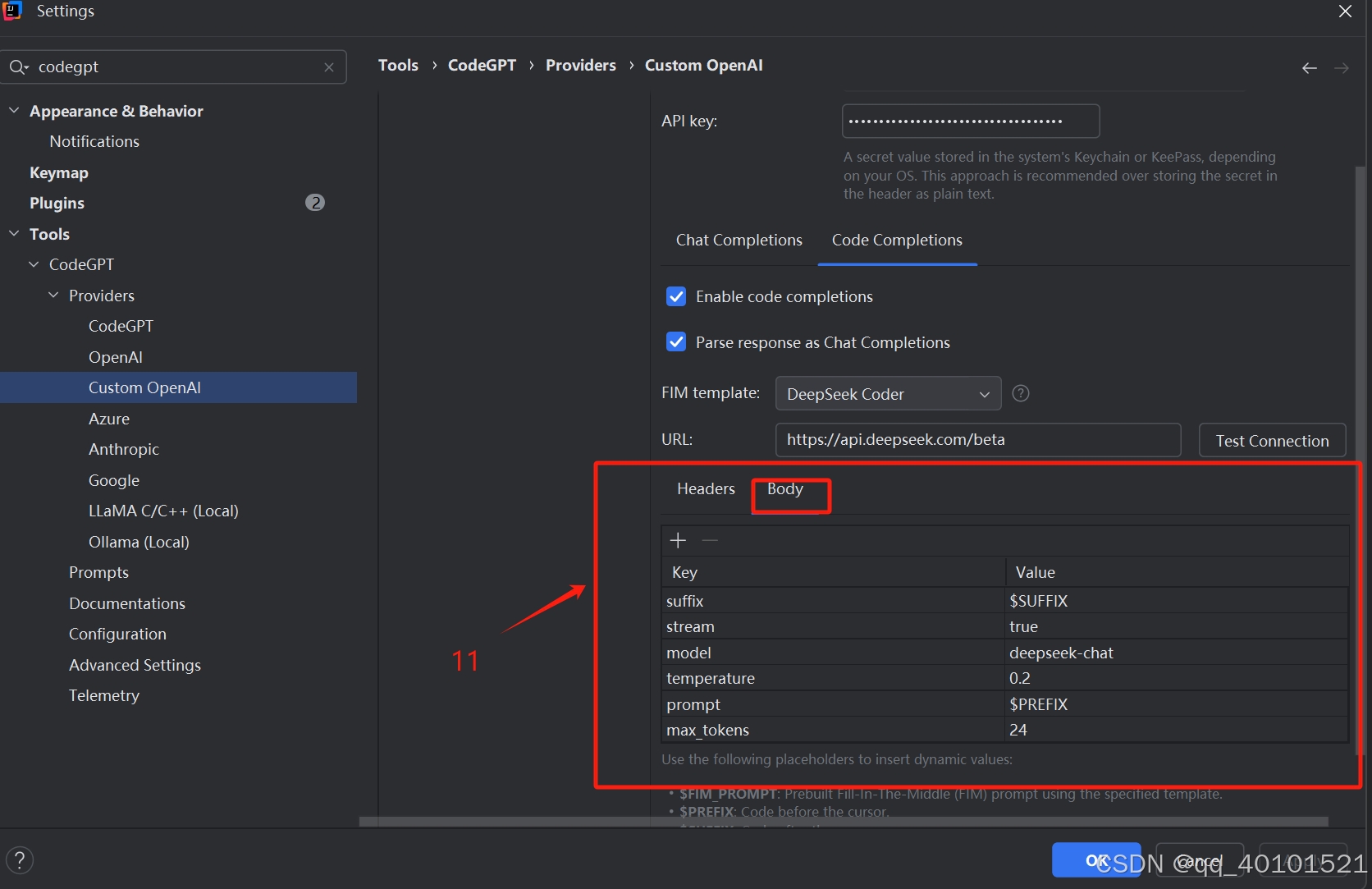Open the Headers tab
The image size is (1372, 889).
[706, 489]
